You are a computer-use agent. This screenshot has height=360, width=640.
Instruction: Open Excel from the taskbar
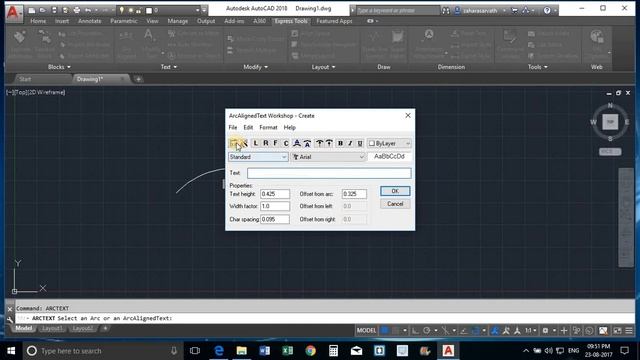pos(287,351)
